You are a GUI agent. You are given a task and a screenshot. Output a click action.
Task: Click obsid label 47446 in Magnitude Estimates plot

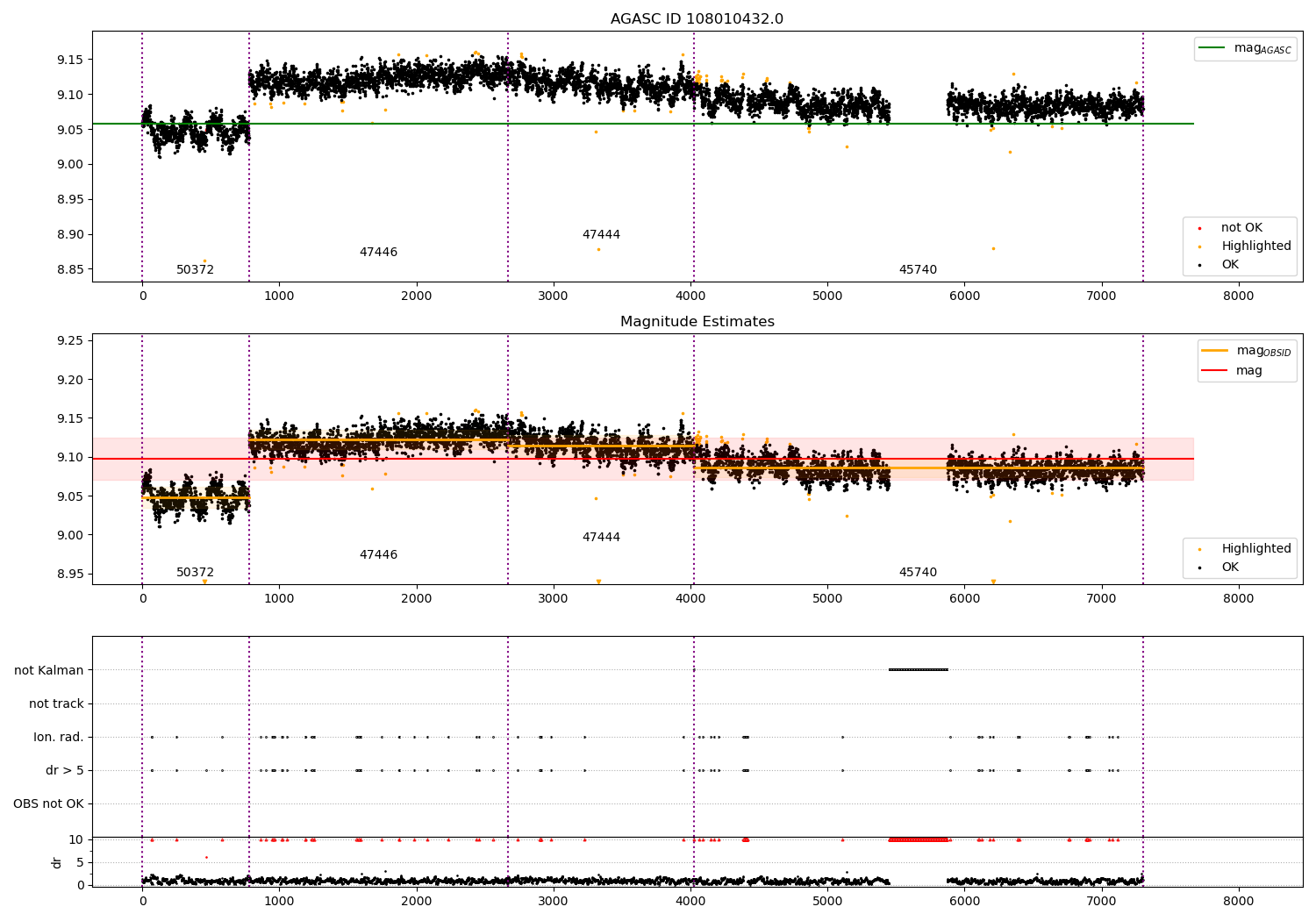[x=378, y=555]
